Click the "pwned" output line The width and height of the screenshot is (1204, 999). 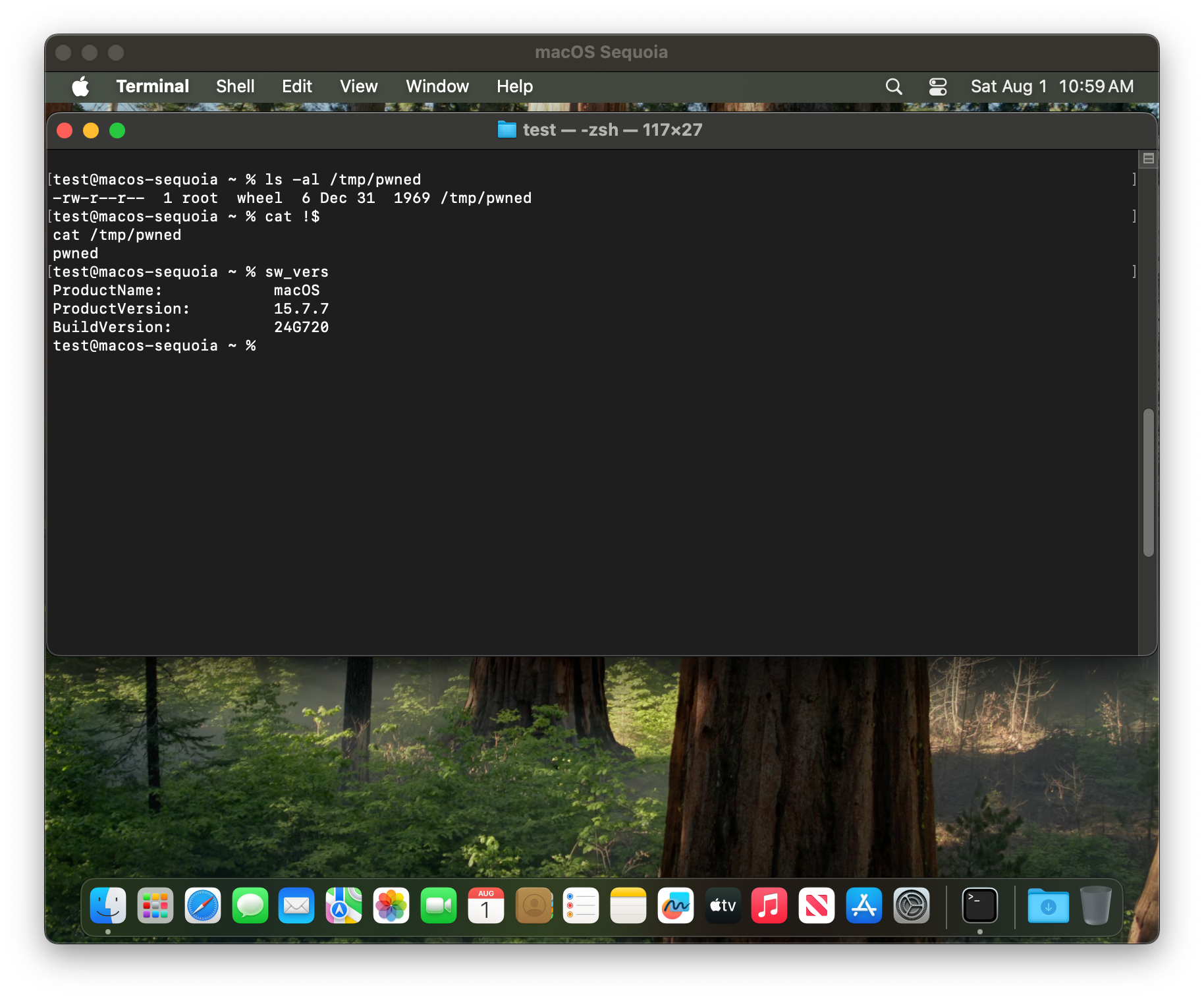[76, 253]
